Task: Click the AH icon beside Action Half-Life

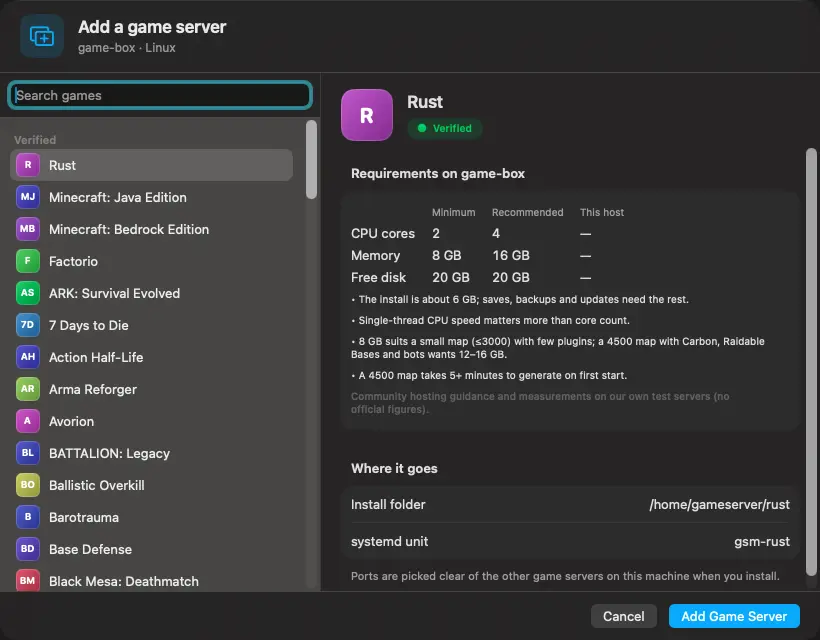Action: [x=28, y=357]
